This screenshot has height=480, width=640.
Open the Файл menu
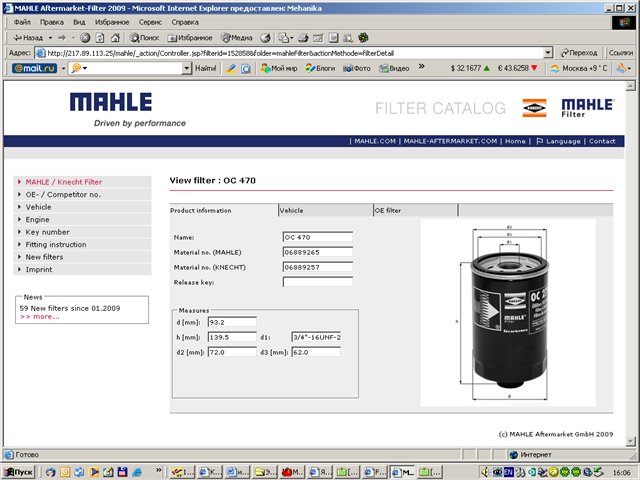pyautogui.click(x=22, y=22)
